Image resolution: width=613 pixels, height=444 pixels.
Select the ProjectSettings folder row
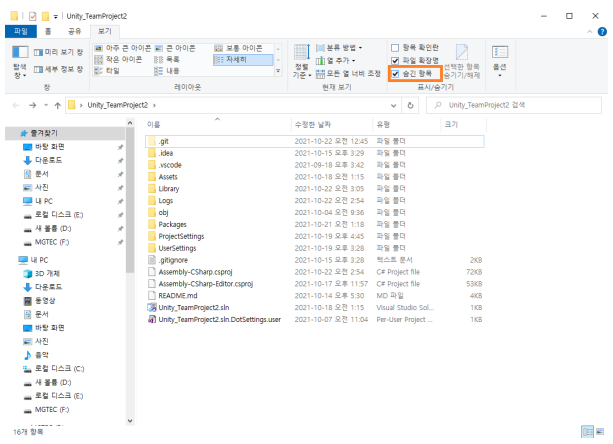(315, 236)
